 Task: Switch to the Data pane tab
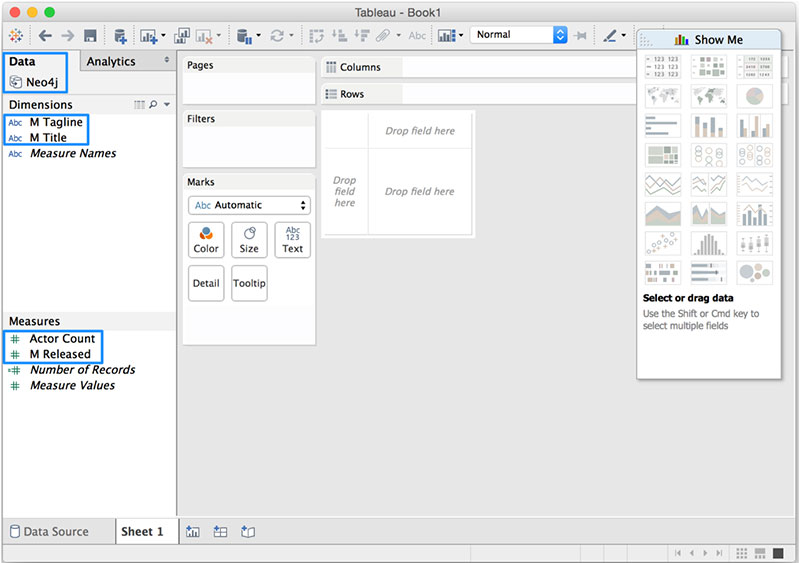click(x=22, y=61)
